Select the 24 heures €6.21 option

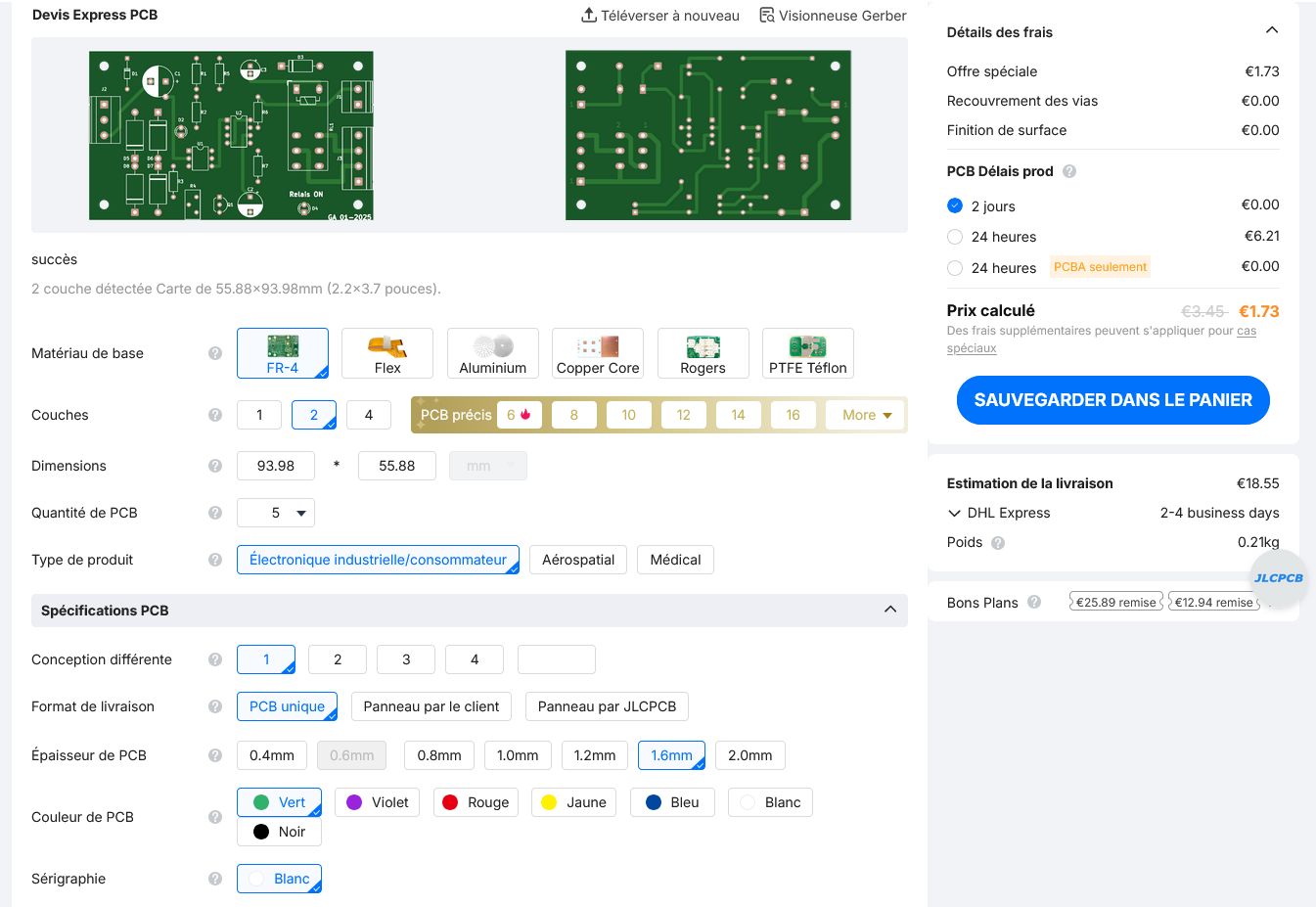[955, 237]
